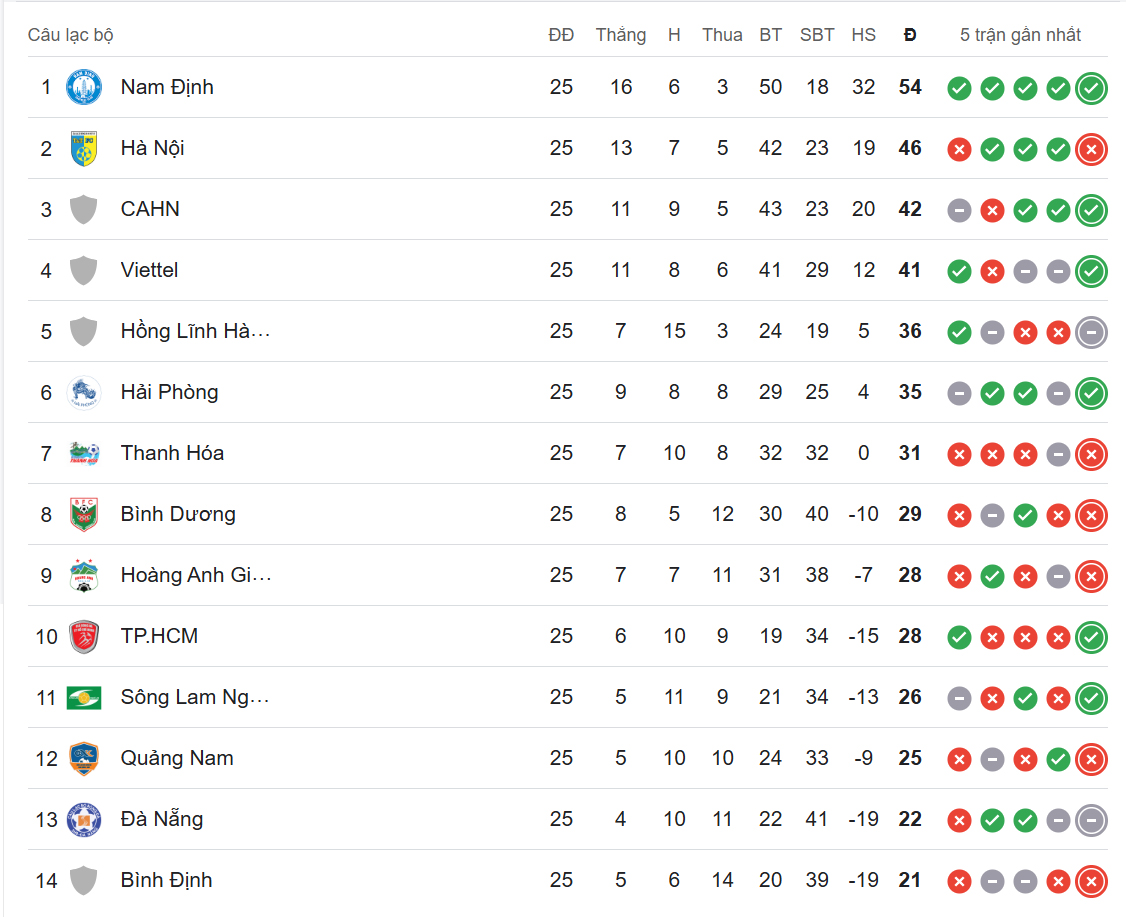The height and width of the screenshot is (917, 1144).
Task: Click Đà Nẵng's circled draw result icon
Action: [x=1091, y=821]
